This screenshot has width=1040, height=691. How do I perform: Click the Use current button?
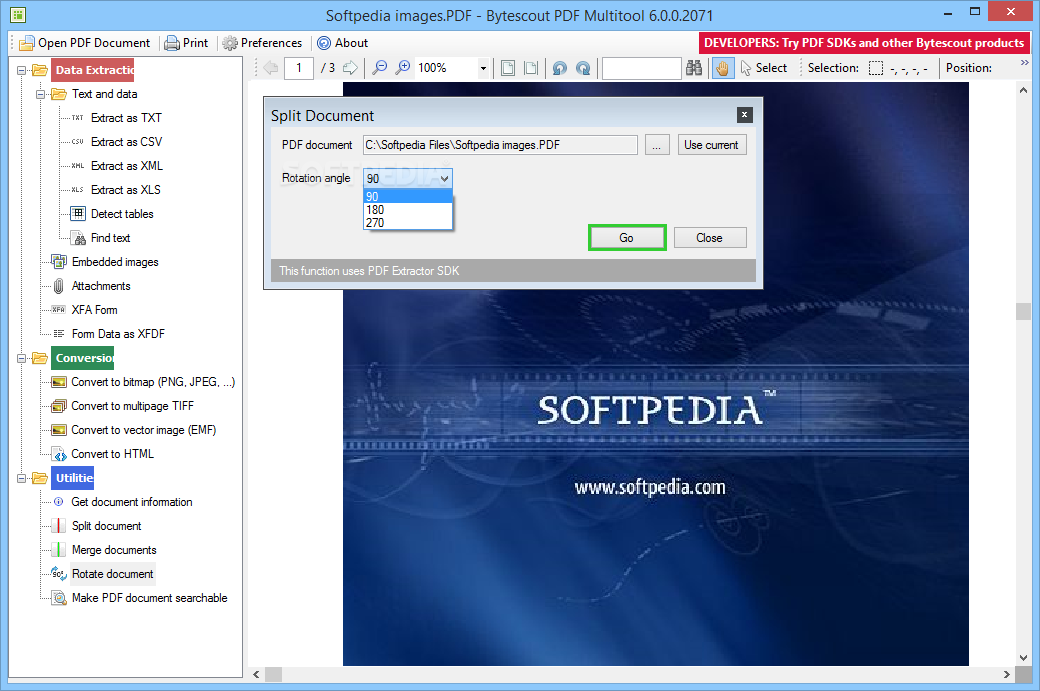712,145
